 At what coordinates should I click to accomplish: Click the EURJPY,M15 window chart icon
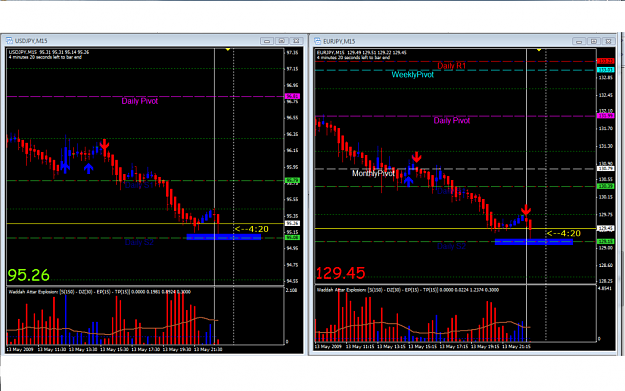click(x=318, y=41)
